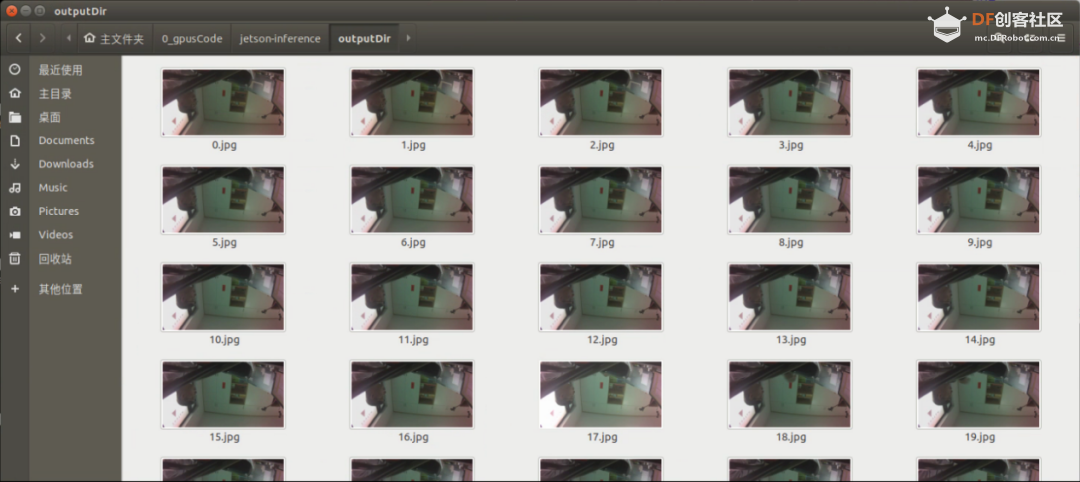Select the 0.jpg thumbnail
Viewport: 1080px width, 482px height.
[223, 102]
